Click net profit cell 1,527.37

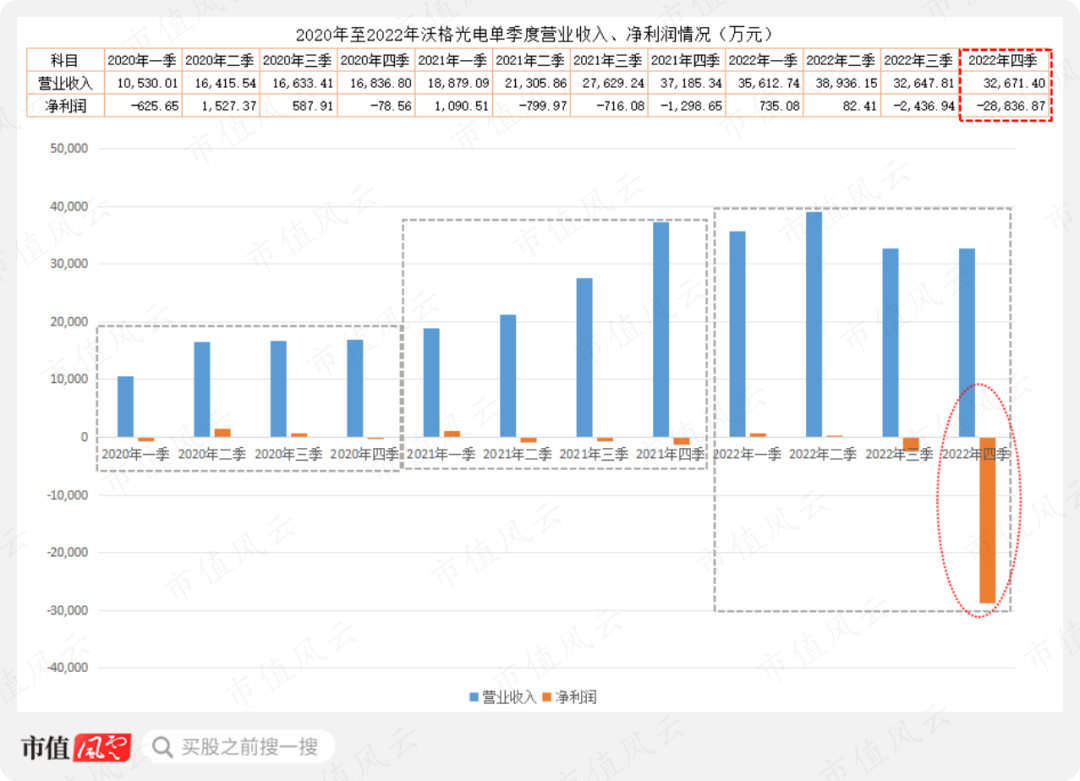[220, 105]
